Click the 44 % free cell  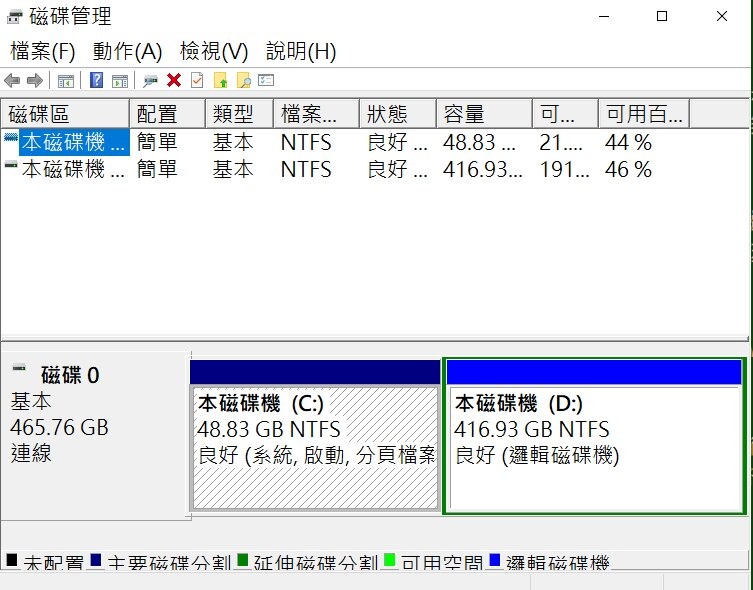628,142
